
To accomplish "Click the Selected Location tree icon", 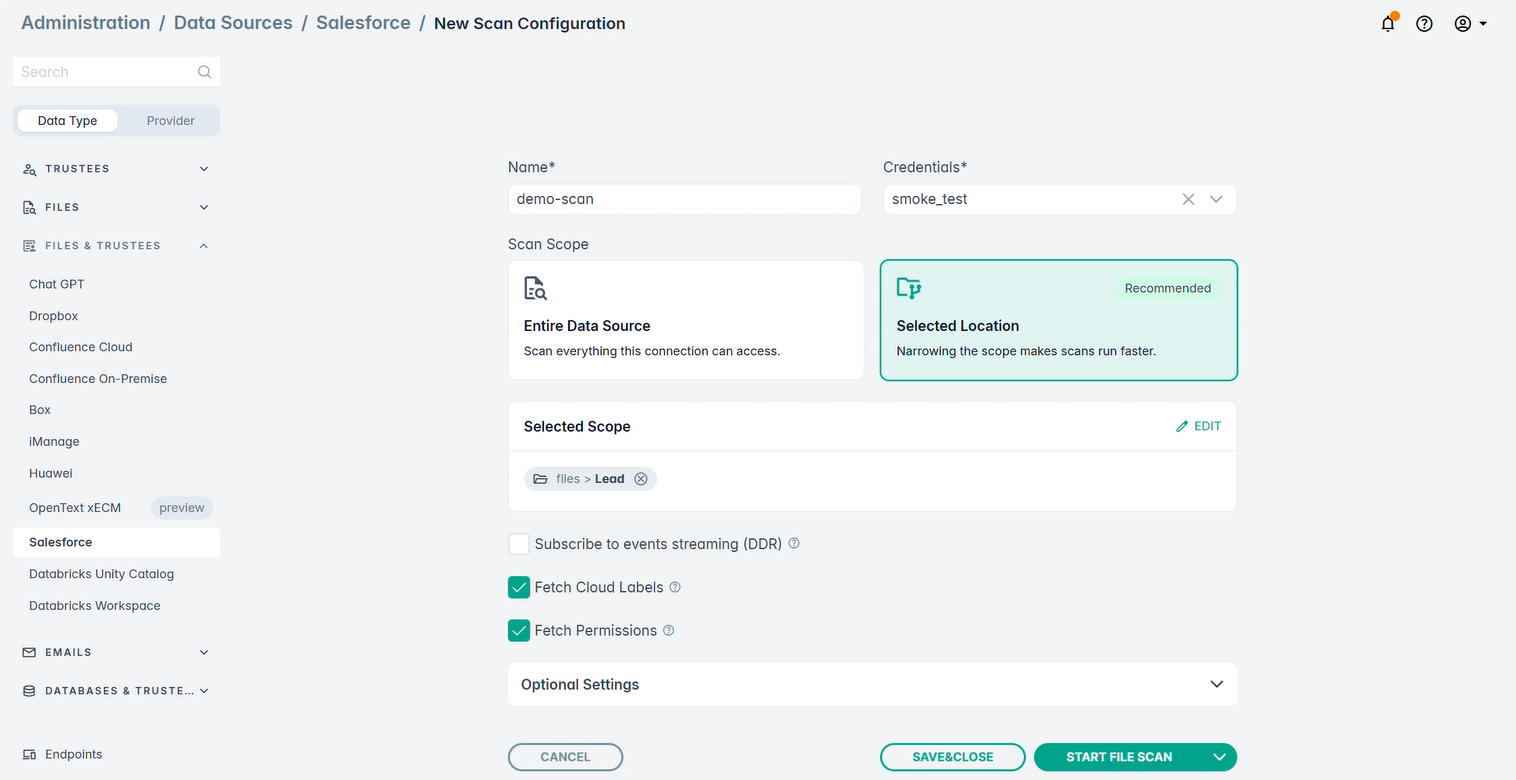I will point(909,288).
